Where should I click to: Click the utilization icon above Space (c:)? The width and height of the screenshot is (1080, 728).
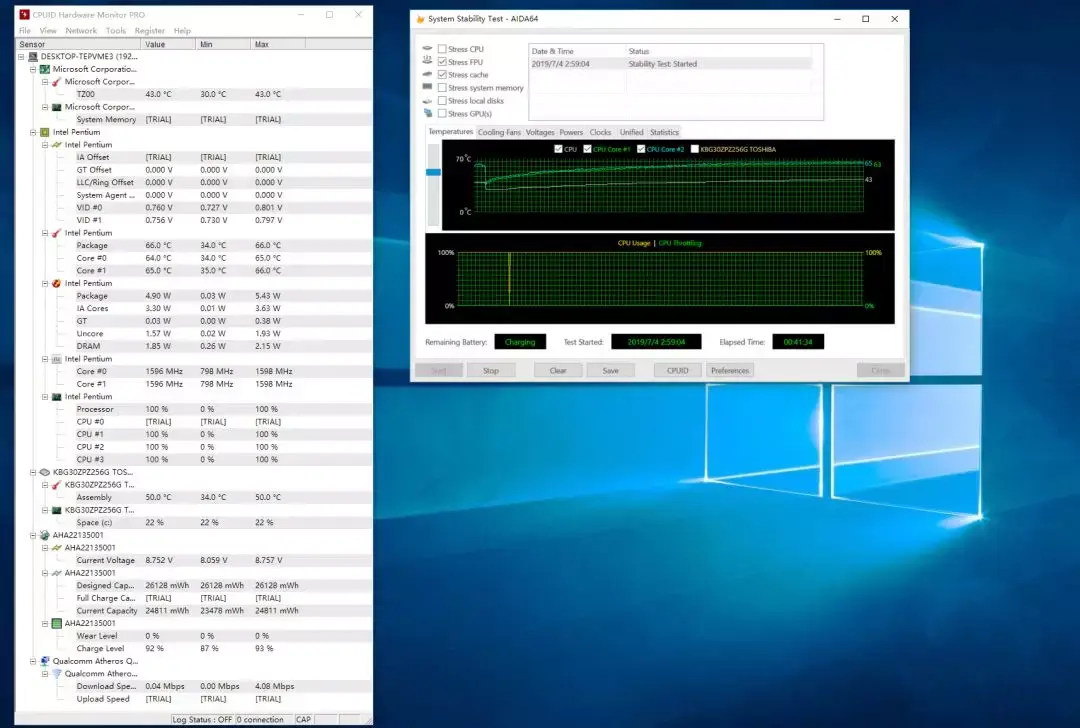pos(56,510)
